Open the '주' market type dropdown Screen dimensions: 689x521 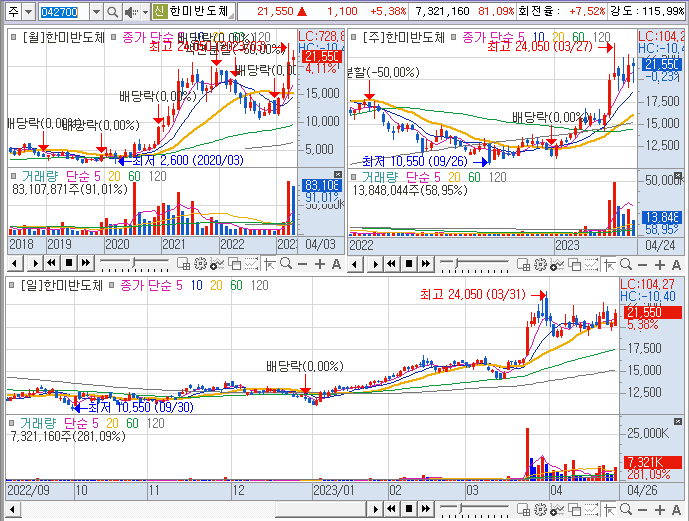(x=29, y=12)
